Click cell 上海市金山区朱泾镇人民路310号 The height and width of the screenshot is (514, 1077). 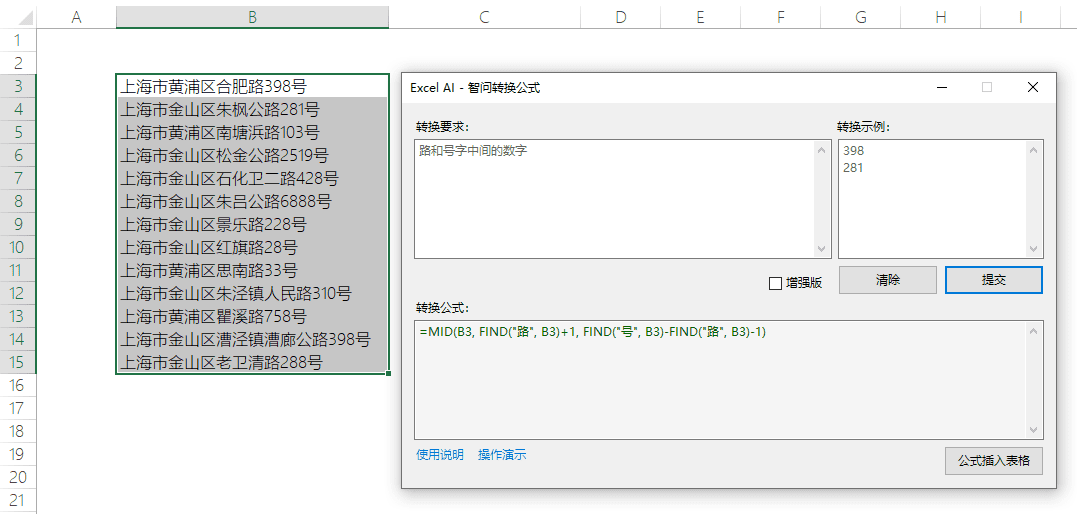(x=253, y=293)
